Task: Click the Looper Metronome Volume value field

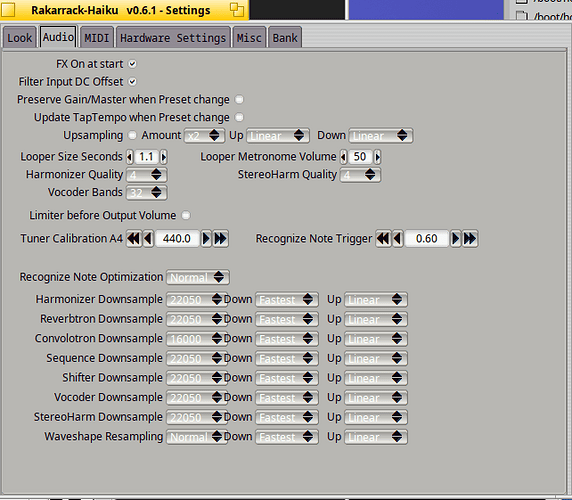Action: tap(360, 157)
